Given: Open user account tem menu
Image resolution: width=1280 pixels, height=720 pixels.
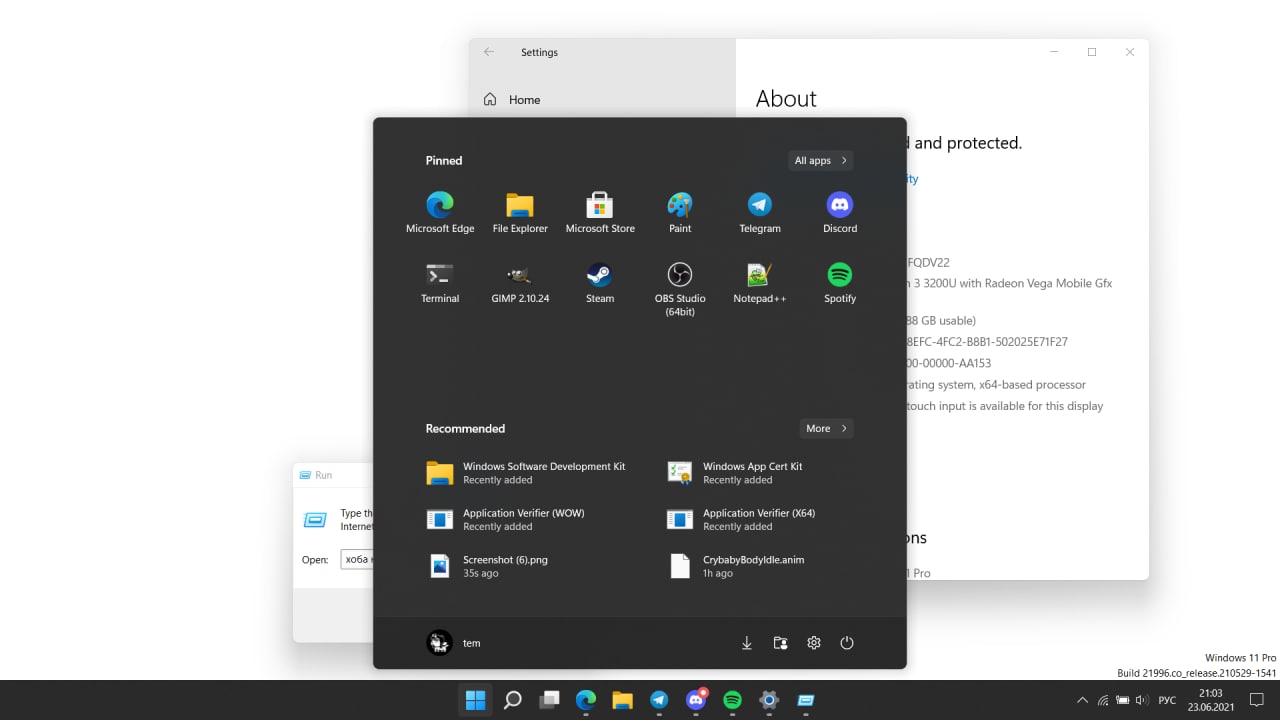Looking at the screenshot, I should click(454, 643).
